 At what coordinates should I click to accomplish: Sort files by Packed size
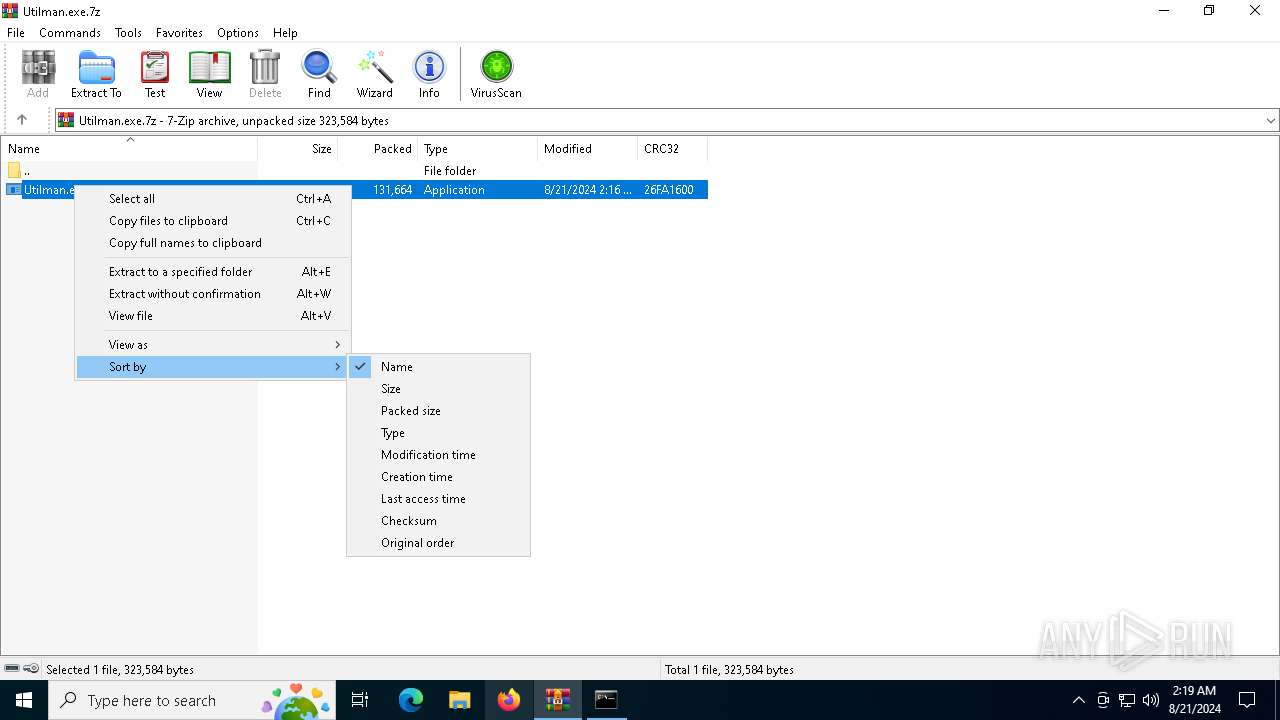(x=438, y=411)
